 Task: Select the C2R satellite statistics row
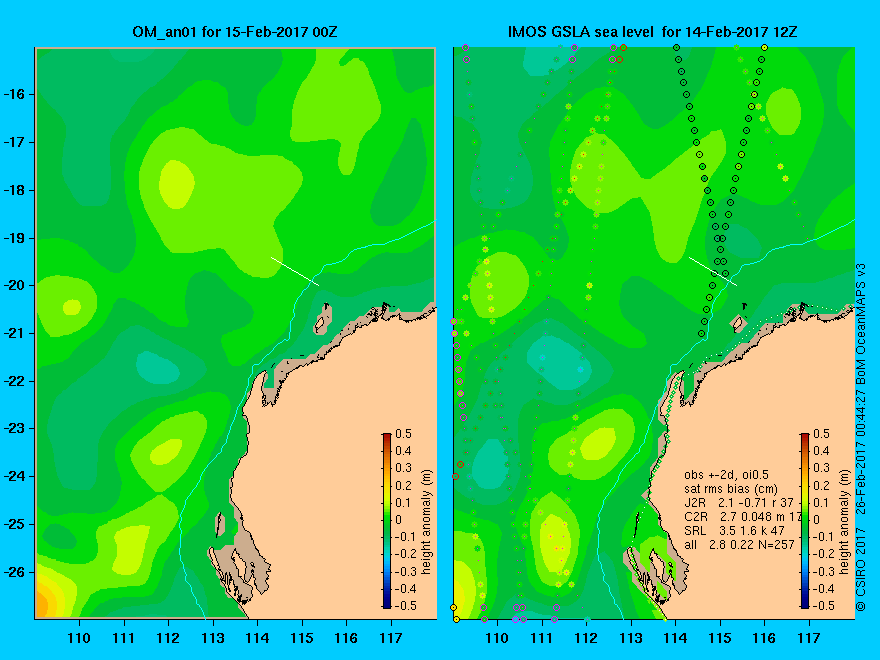click(742, 516)
